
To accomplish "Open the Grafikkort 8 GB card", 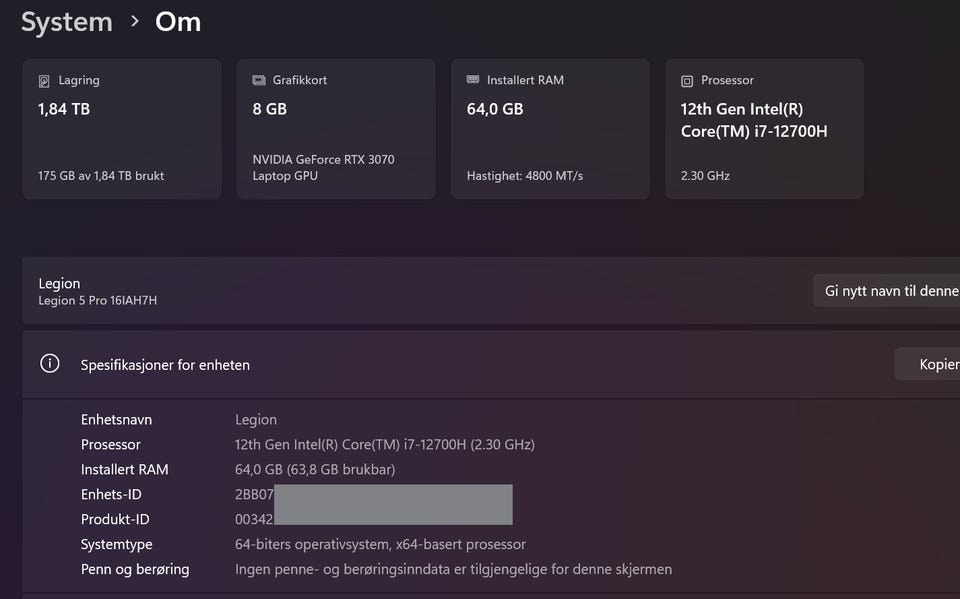I will pyautogui.click(x=336, y=129).
